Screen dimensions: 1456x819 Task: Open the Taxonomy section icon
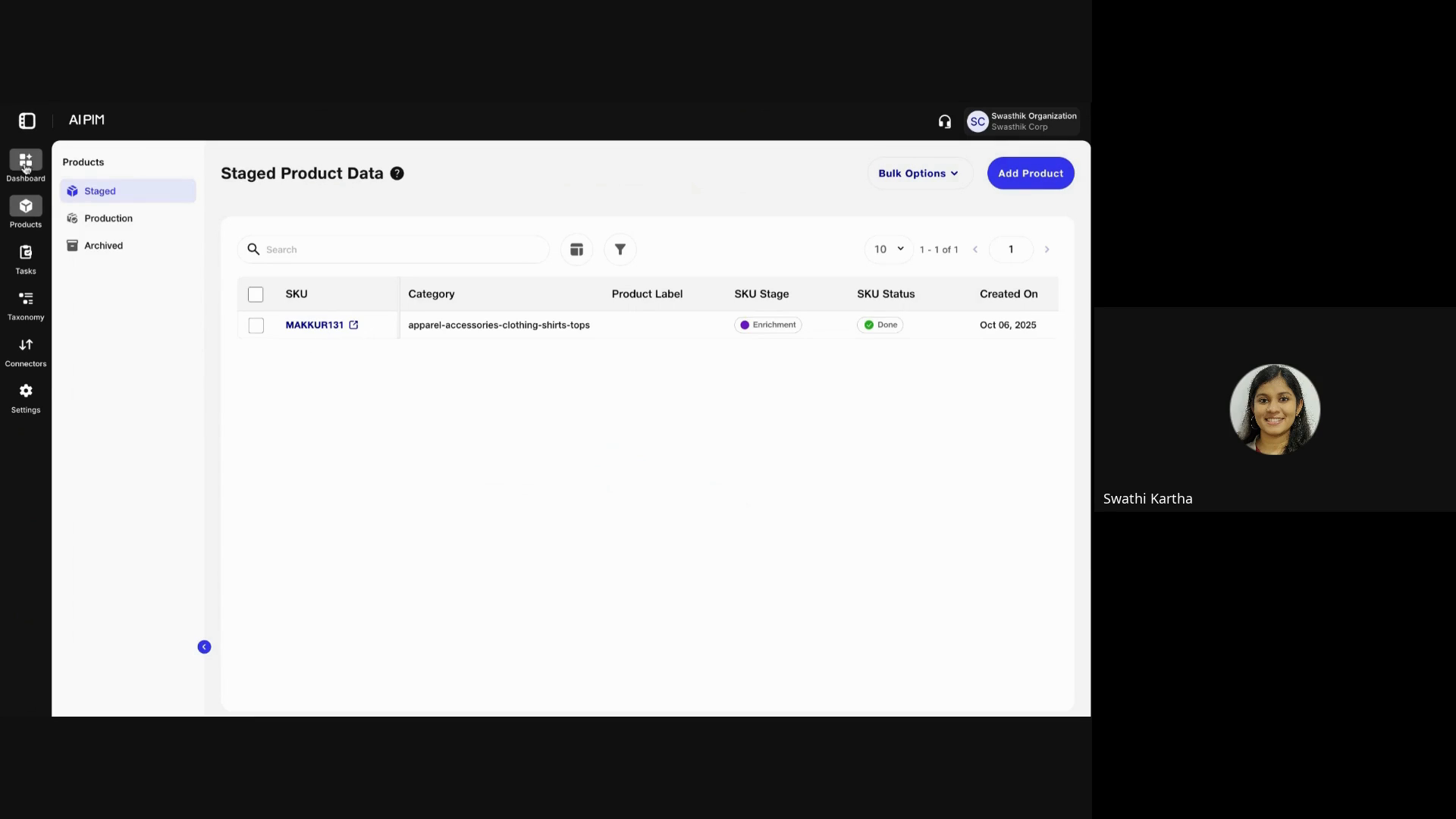[x=25, y=300]
